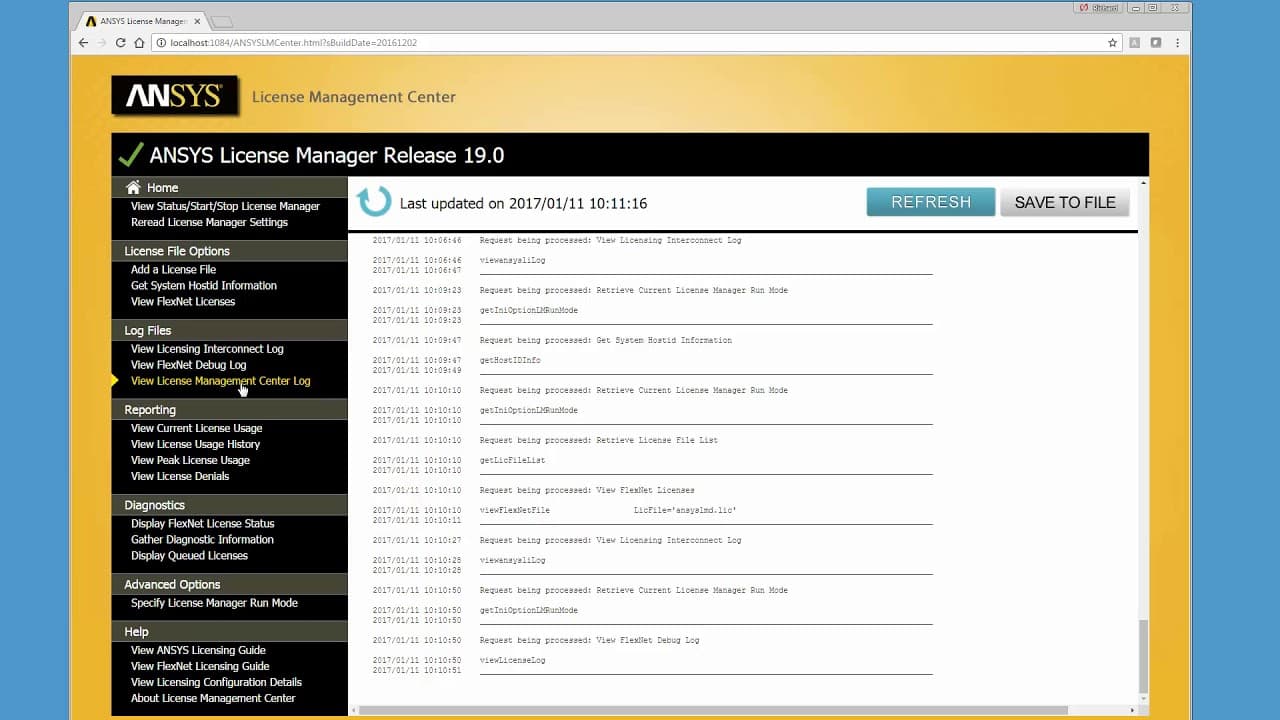Bookmark this page with star icon
1280x720 pixels.
click(x=1112, y=43)
